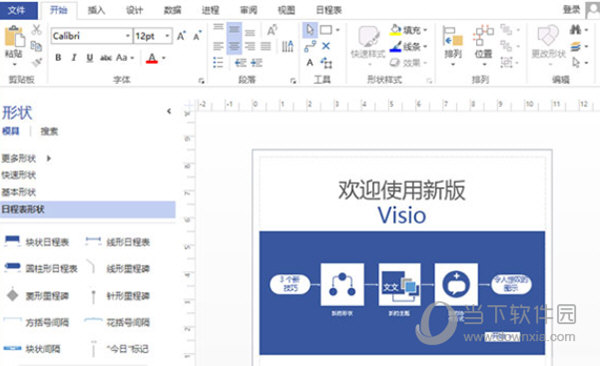Select the 菱形里程碑 diamond milestone shape
600x366 pixels.
37,296
